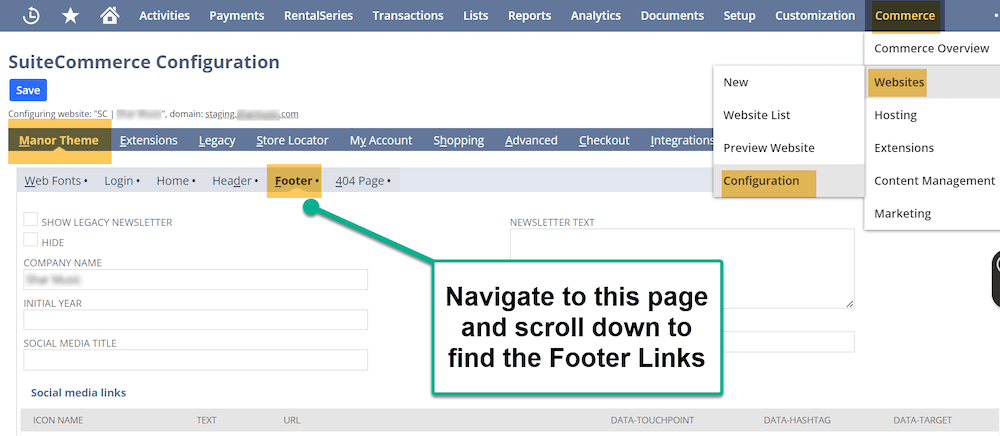Click the URL column header

[291, 420]
